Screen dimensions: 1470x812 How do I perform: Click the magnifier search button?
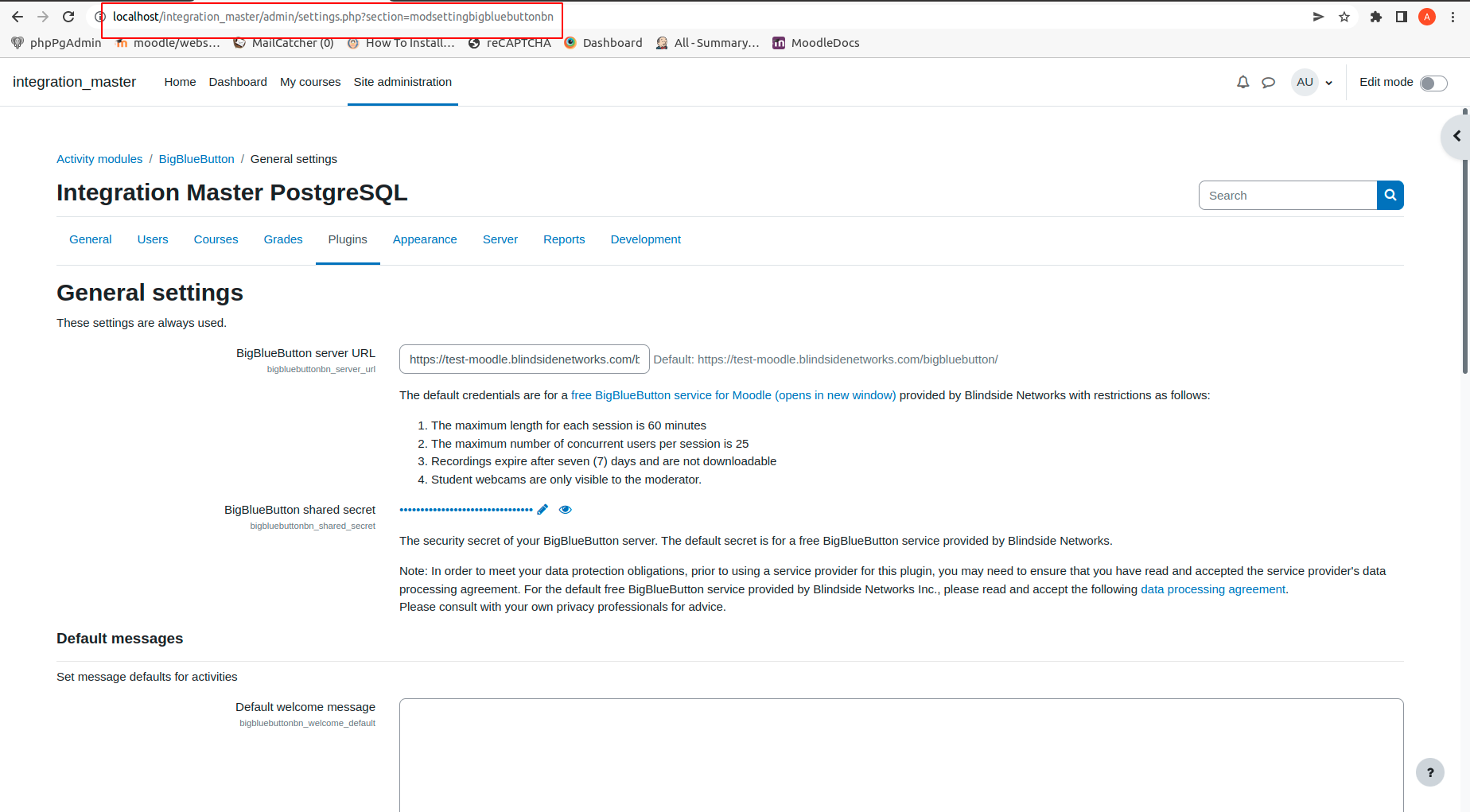click(1390, 196)
